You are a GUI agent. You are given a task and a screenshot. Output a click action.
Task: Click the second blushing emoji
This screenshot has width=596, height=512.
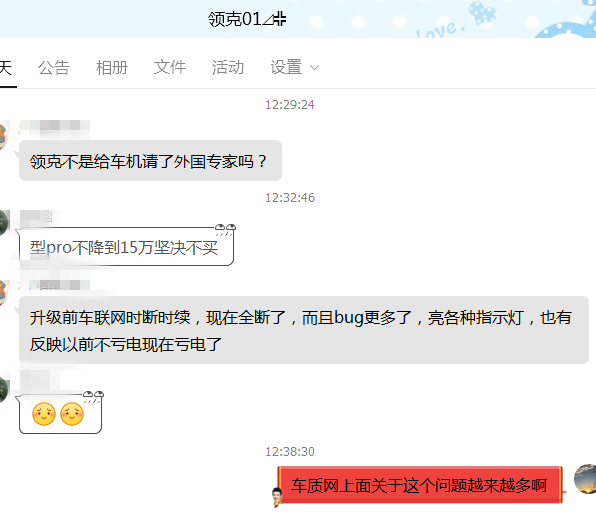point(72,414)
